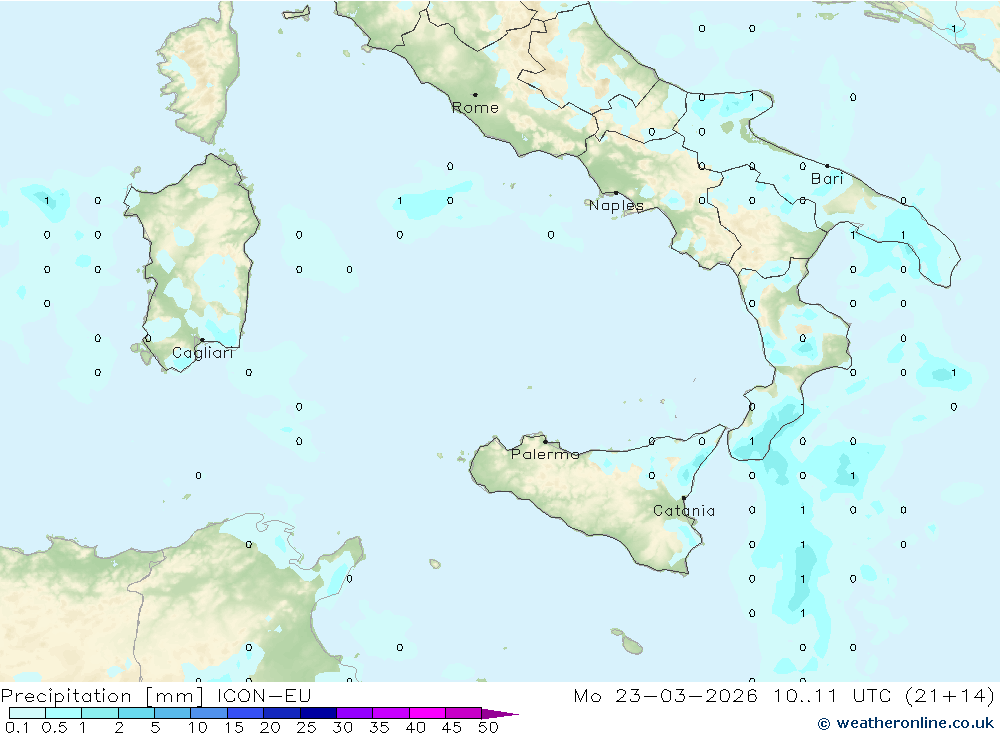Click the legend value '20'
The width and height of the screenshot is (1000, 733).
[x=270, y=727]
